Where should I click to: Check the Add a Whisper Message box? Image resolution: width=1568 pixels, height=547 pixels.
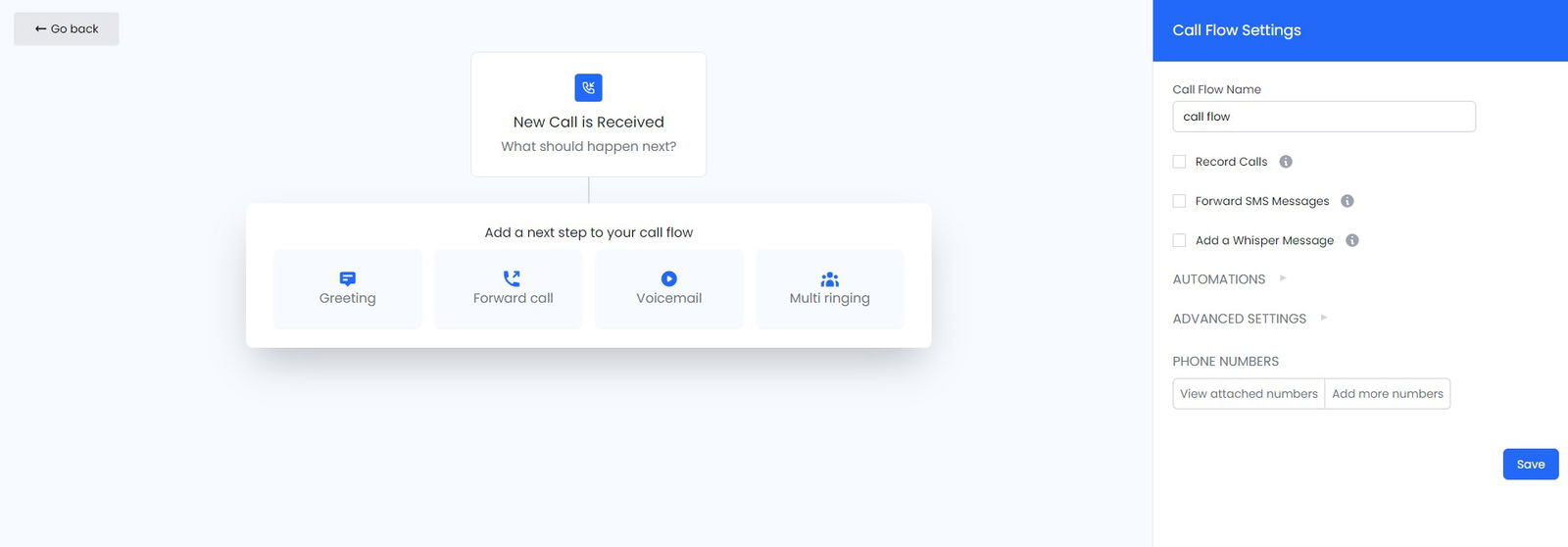pos(1179,240)
